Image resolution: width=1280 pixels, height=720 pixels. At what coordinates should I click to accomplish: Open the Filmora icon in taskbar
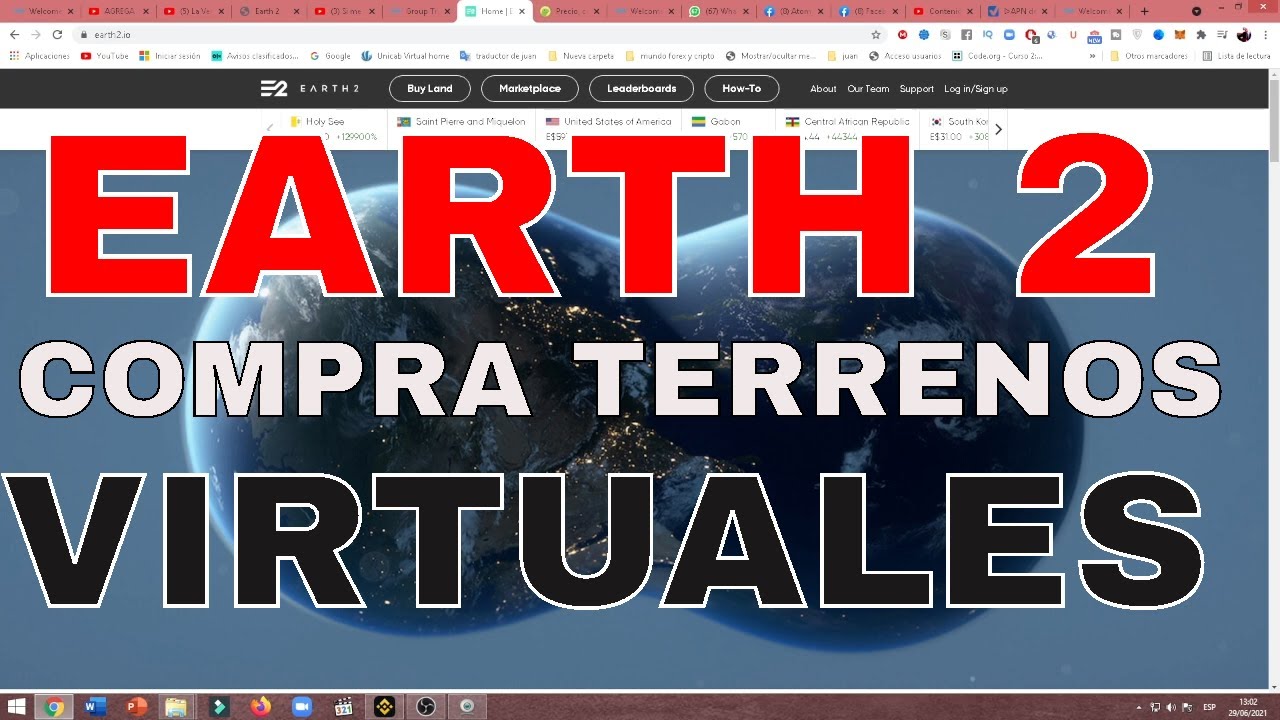point(220,706)
